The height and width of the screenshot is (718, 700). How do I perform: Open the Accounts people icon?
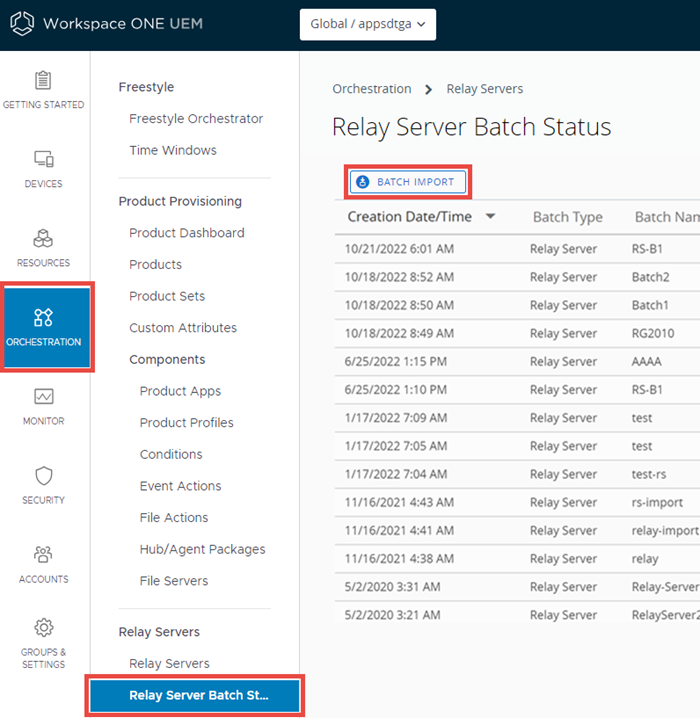coord(43,554)
